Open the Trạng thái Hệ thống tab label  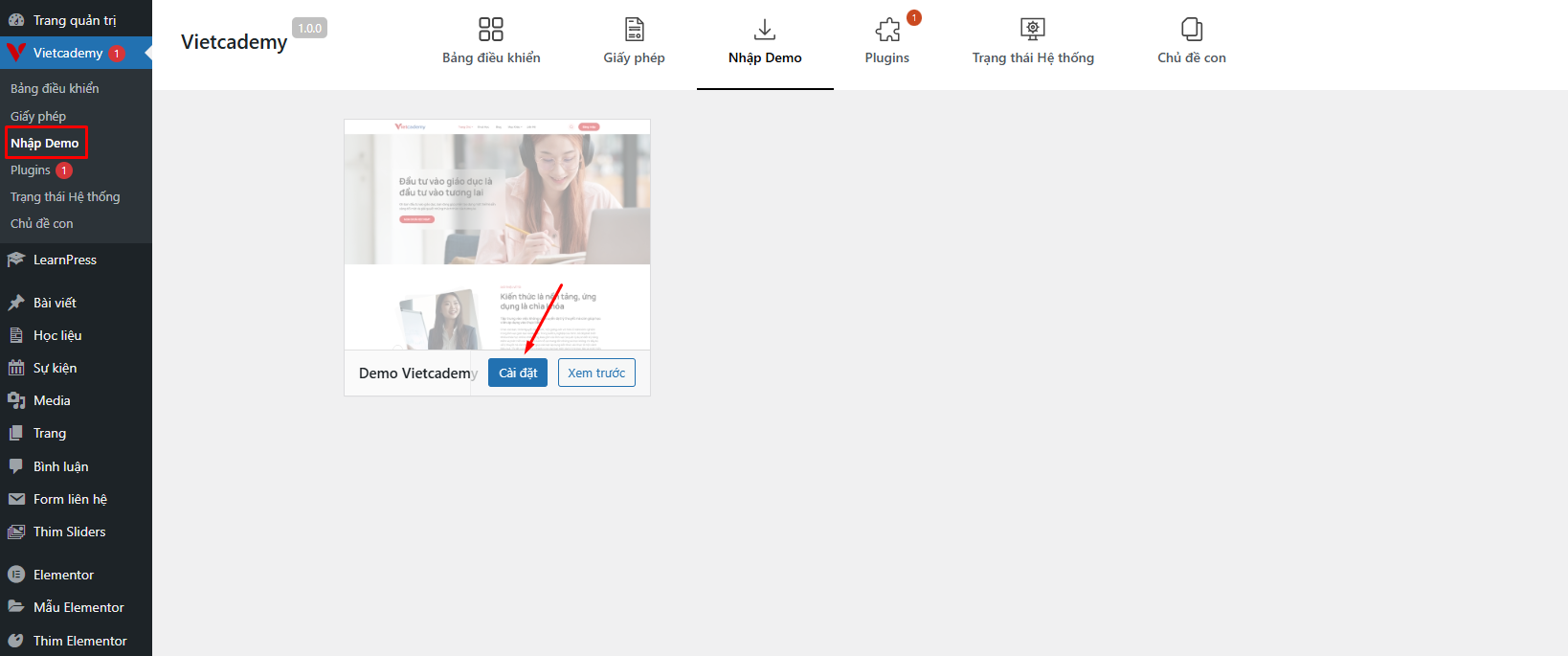click(x=1033, y=57)
